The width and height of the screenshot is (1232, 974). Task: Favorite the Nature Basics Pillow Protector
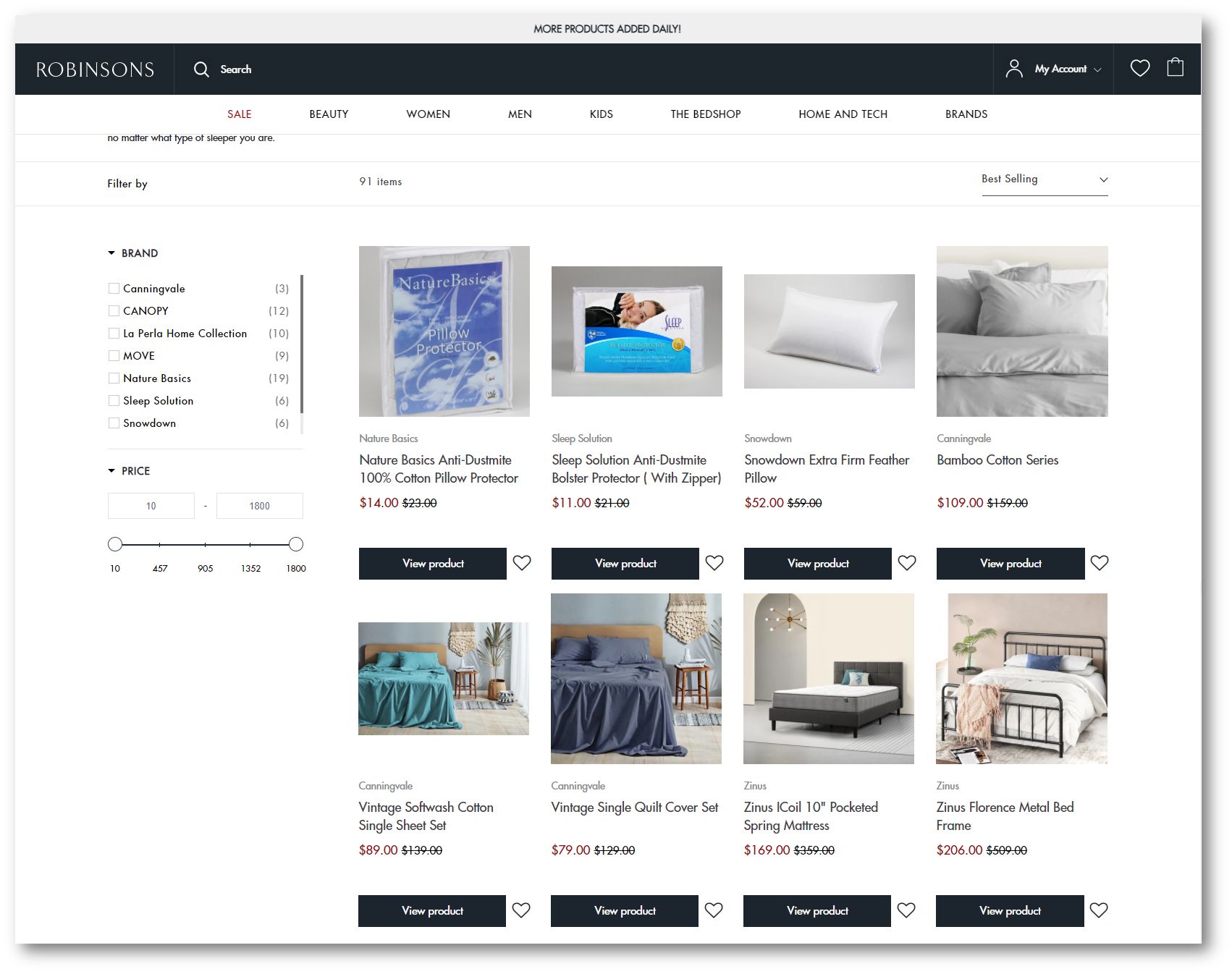click(522, 563)
